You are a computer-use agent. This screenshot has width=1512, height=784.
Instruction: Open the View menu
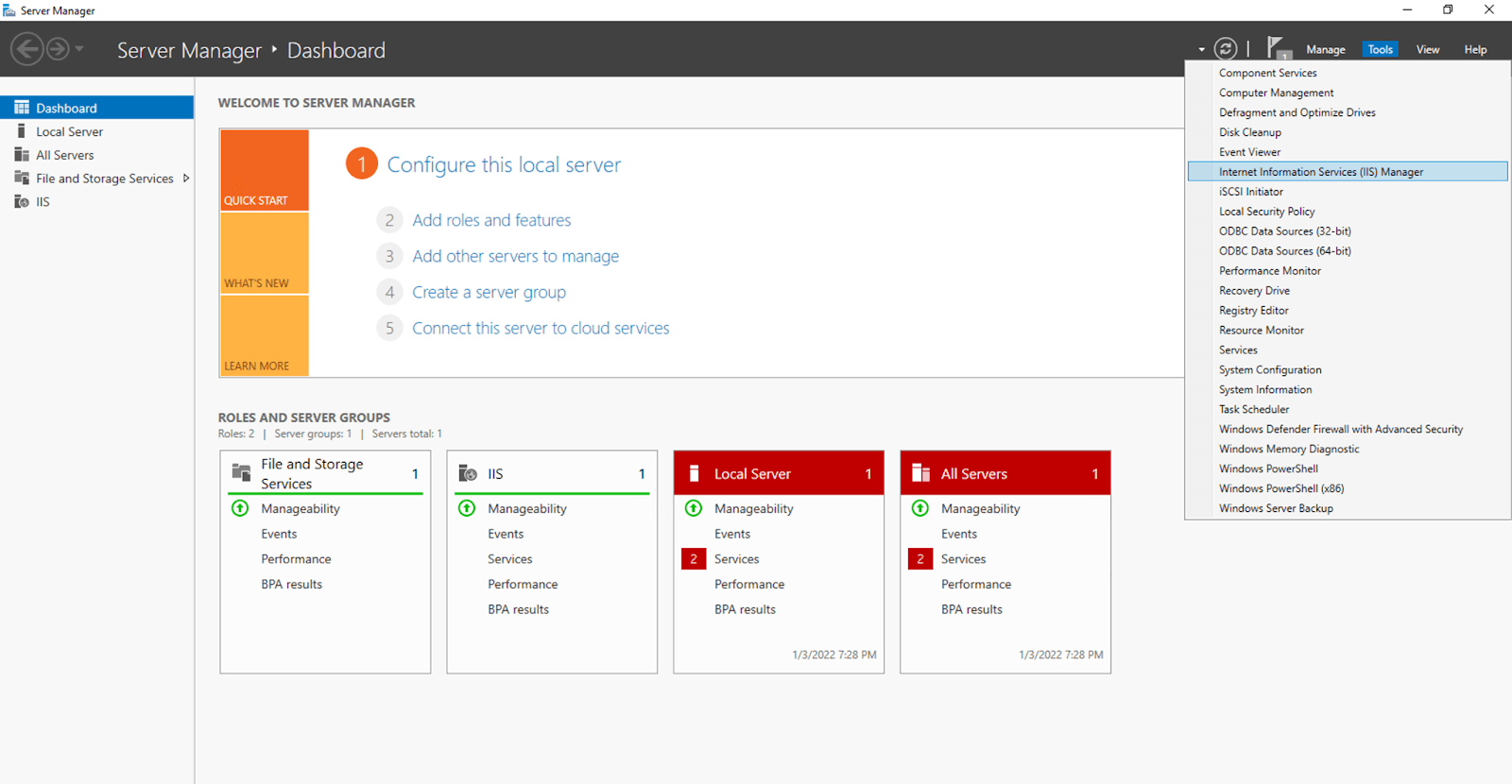tap(1427, 50)
